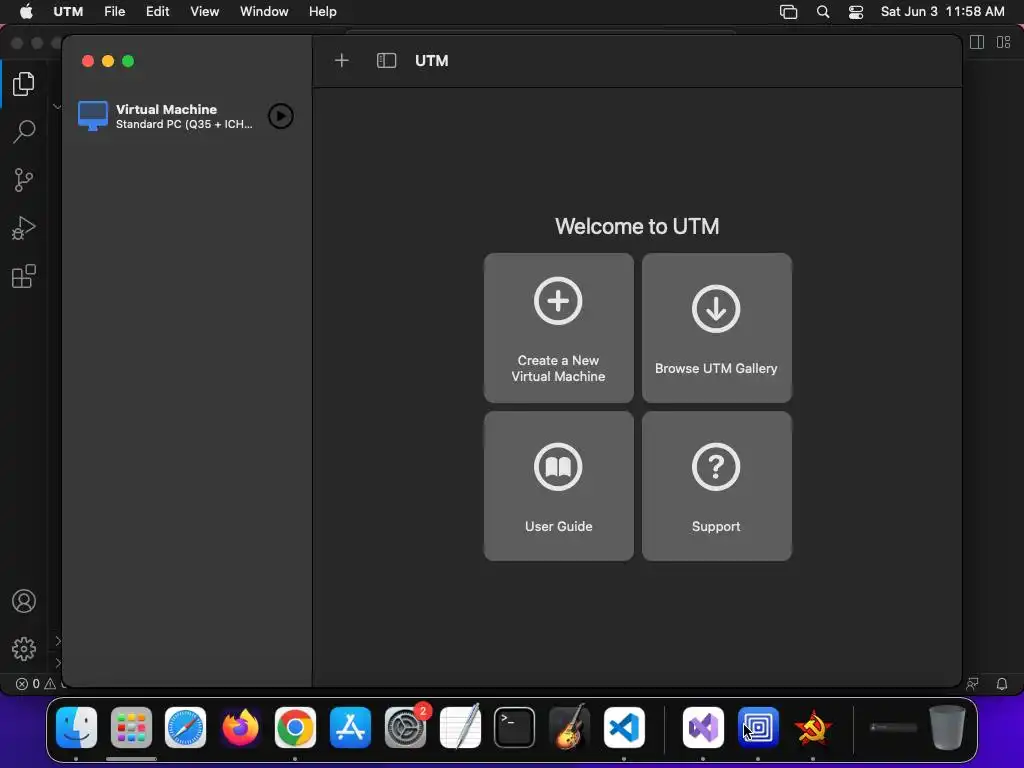Open Control Center in the menu bar
This screenshot has height=768, width=1024.
[x=856, y=12]
